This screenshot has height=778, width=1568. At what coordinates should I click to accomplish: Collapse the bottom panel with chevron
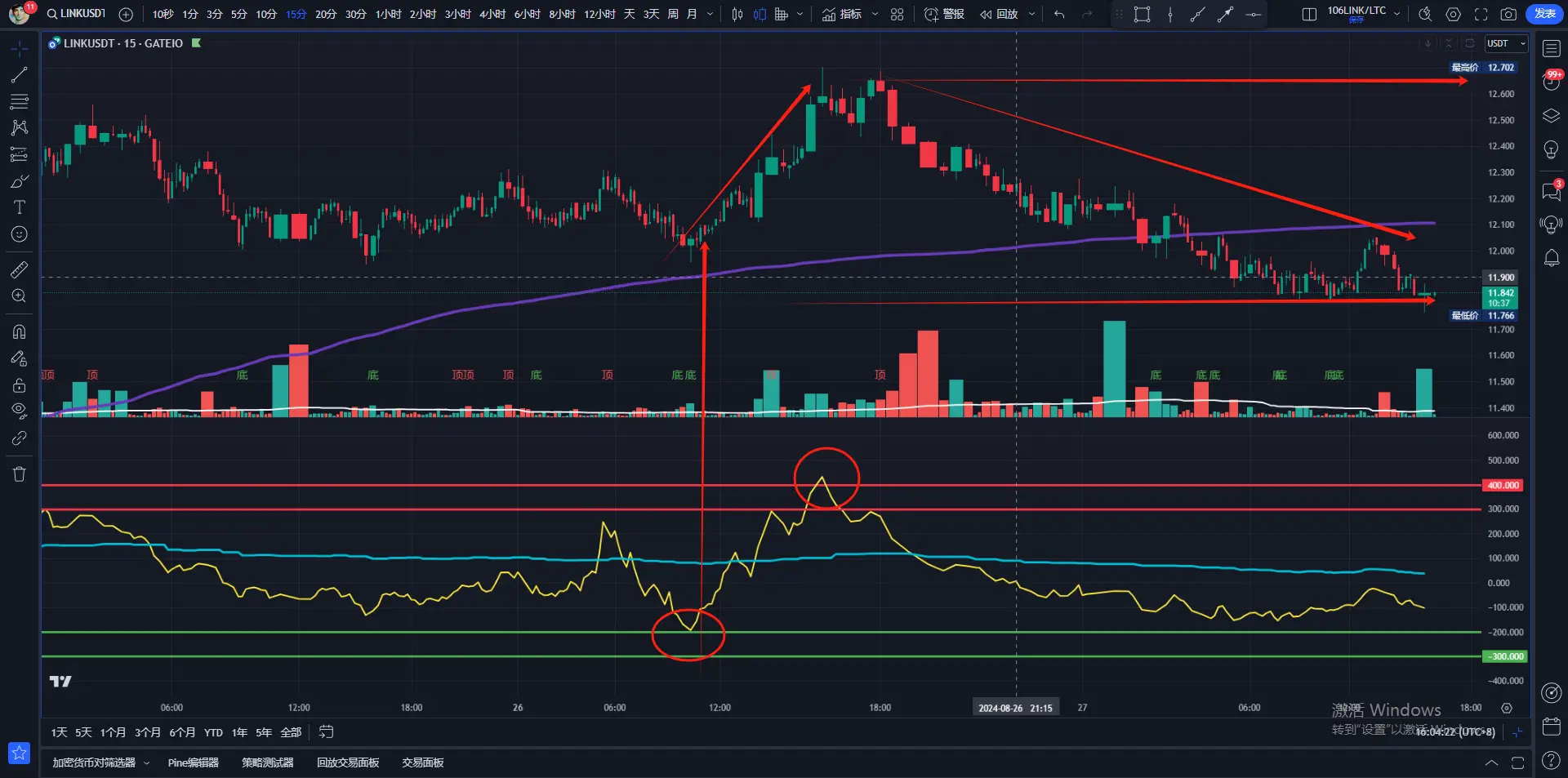tap(1491, 762)
